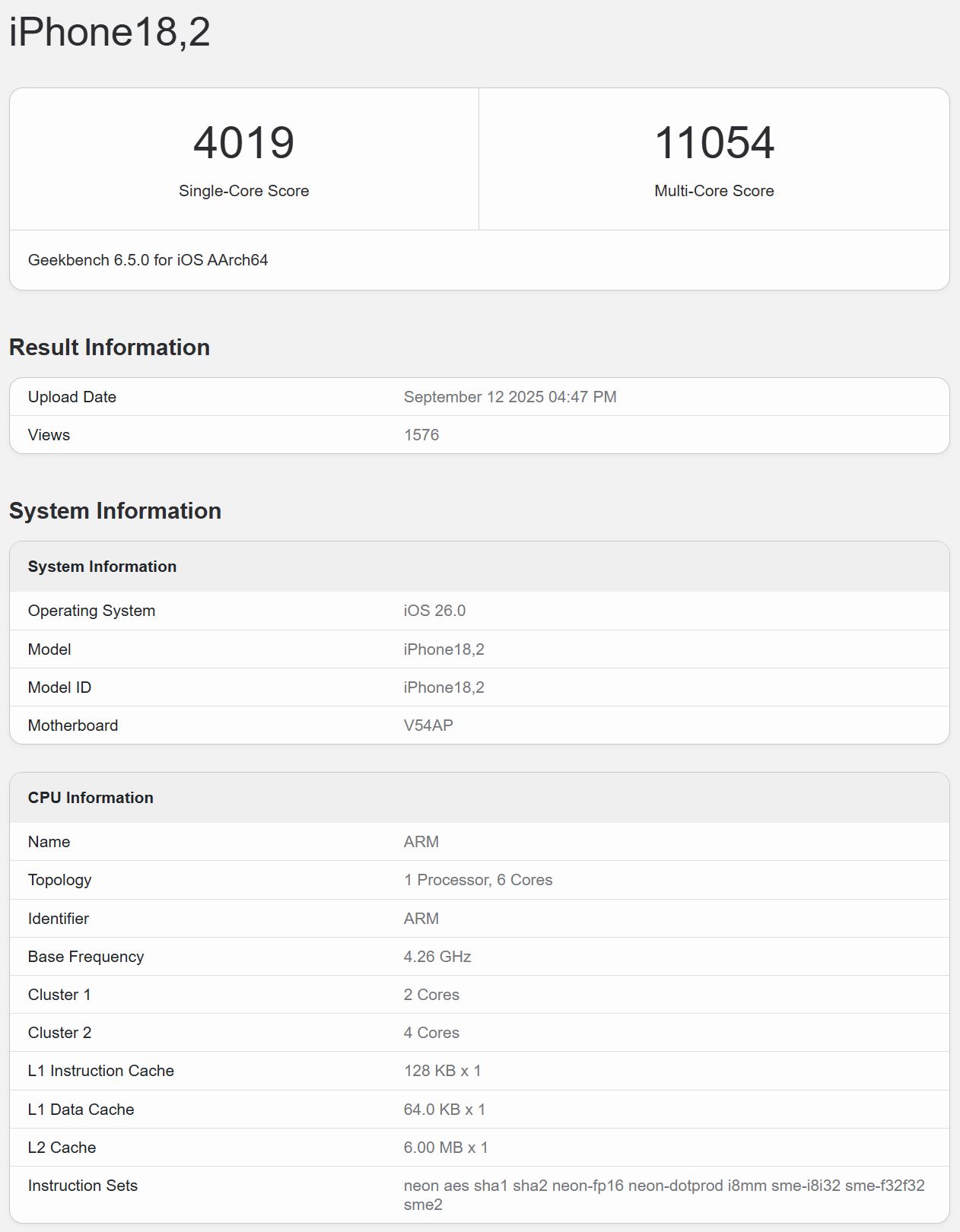Viewport: 960px width, 1232px height.
Task: Click the single-core score 4019
Action: tap(243, 143)
